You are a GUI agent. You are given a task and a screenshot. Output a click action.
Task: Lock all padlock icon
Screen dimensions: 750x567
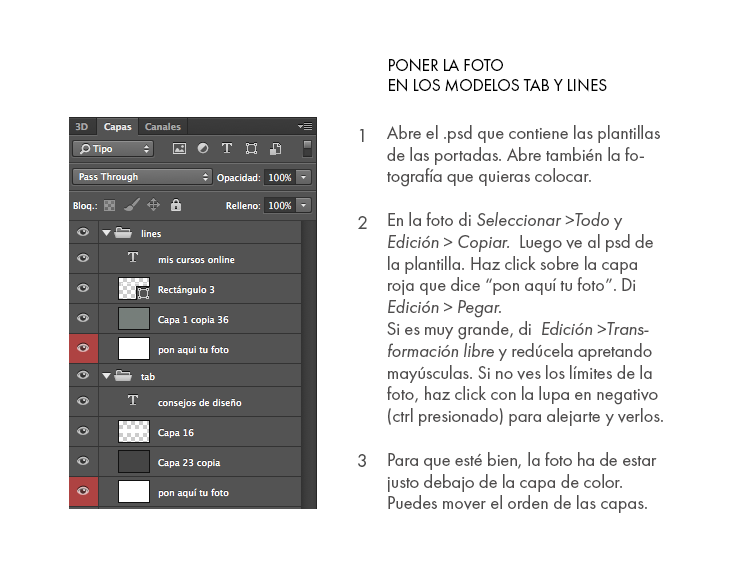pos(176,205)
